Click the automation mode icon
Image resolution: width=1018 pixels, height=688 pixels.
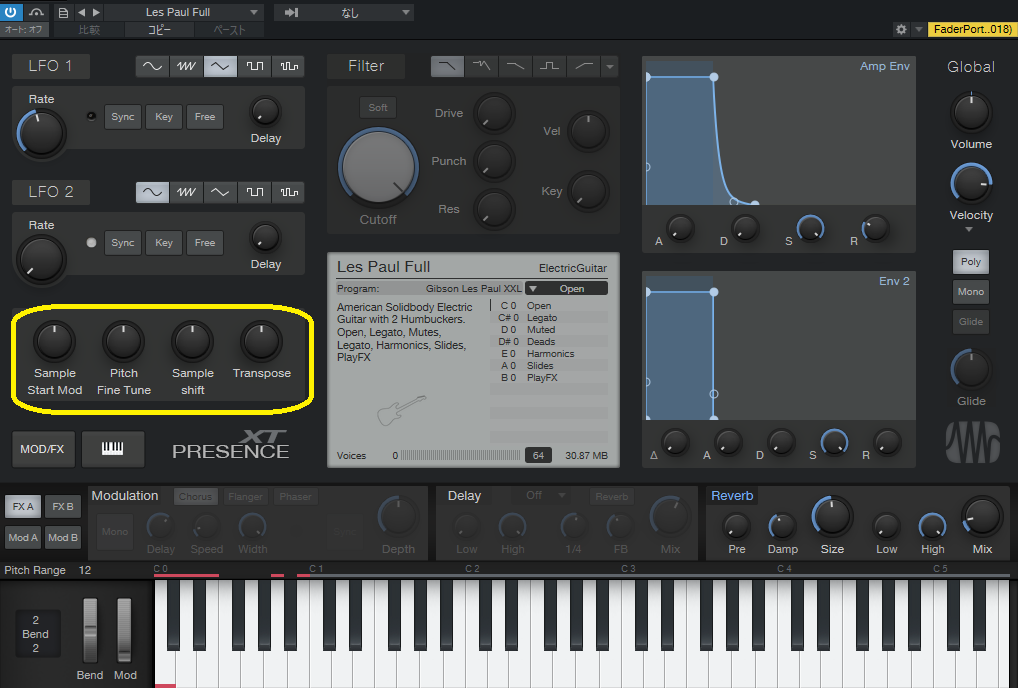tap(36, 12)
